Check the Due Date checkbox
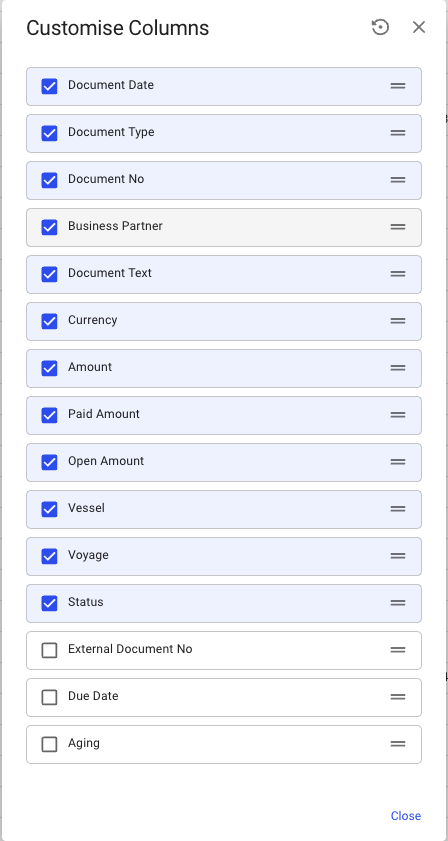 [x=49, y=697]
